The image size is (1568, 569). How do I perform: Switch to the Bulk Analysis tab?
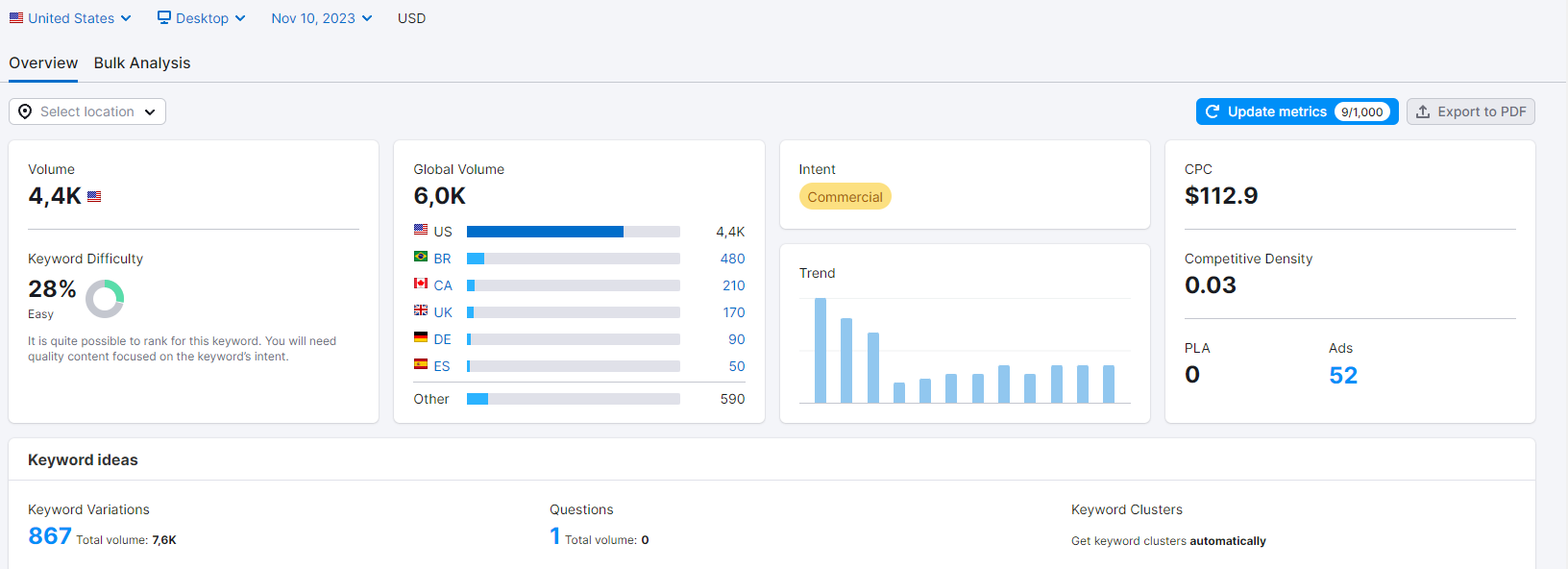pyautogui.click(x=142, y=62)
